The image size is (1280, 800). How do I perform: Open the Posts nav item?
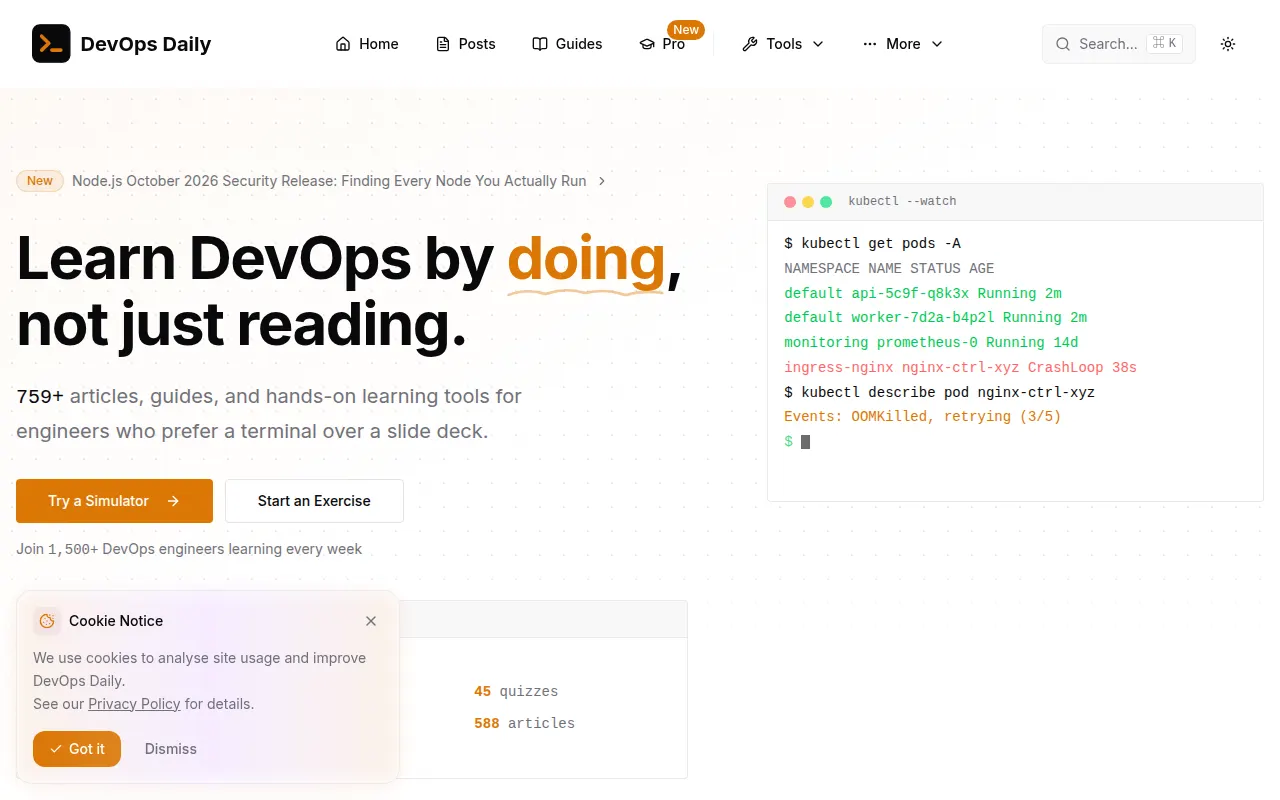[x=466, y=44]
